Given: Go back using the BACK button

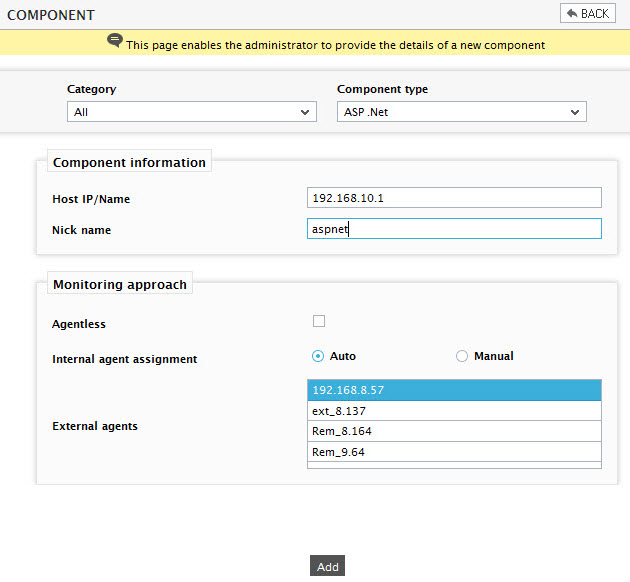Looking at the screenshot, I should pos(588,13).
